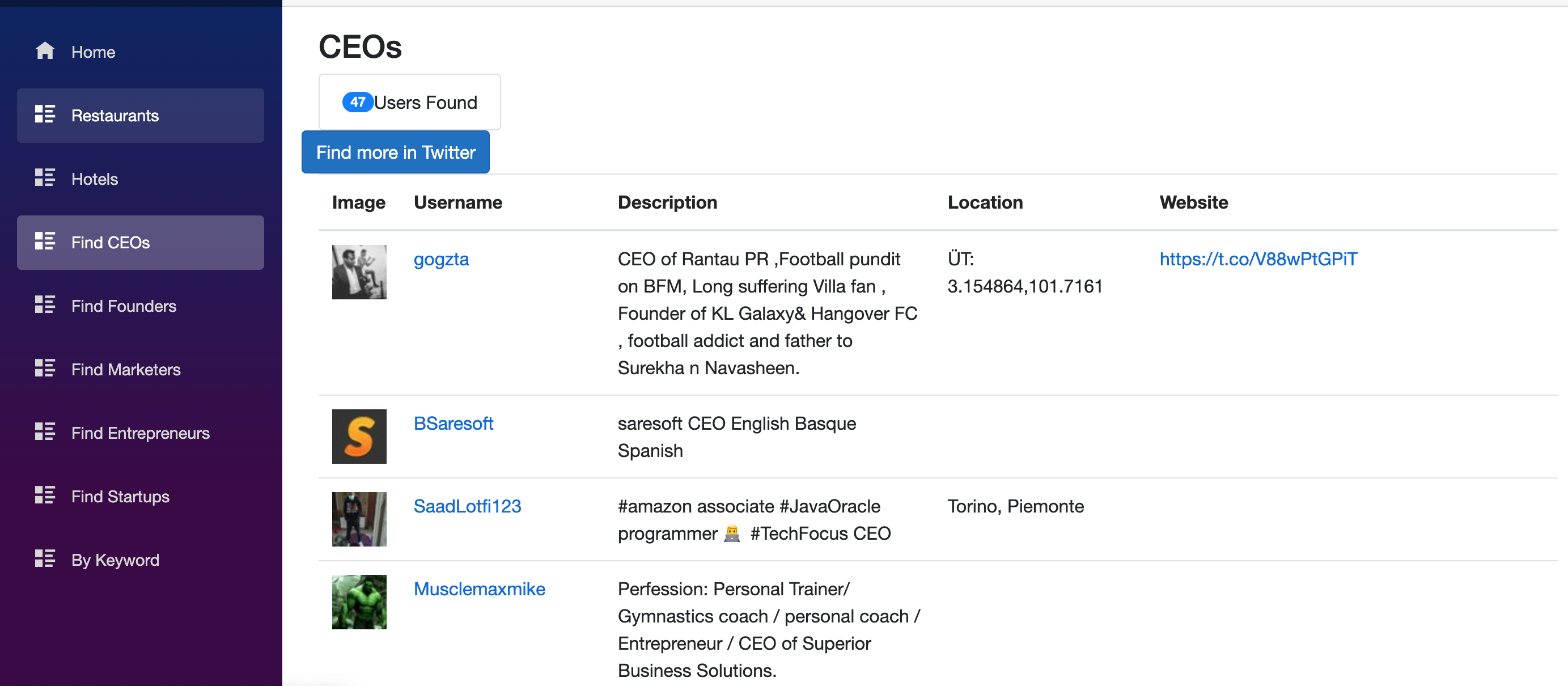The height and width of the screenshot is (686, 1568).
Task: Visit the SaadLotfi123 profile link
Action: tap(467, 506)
